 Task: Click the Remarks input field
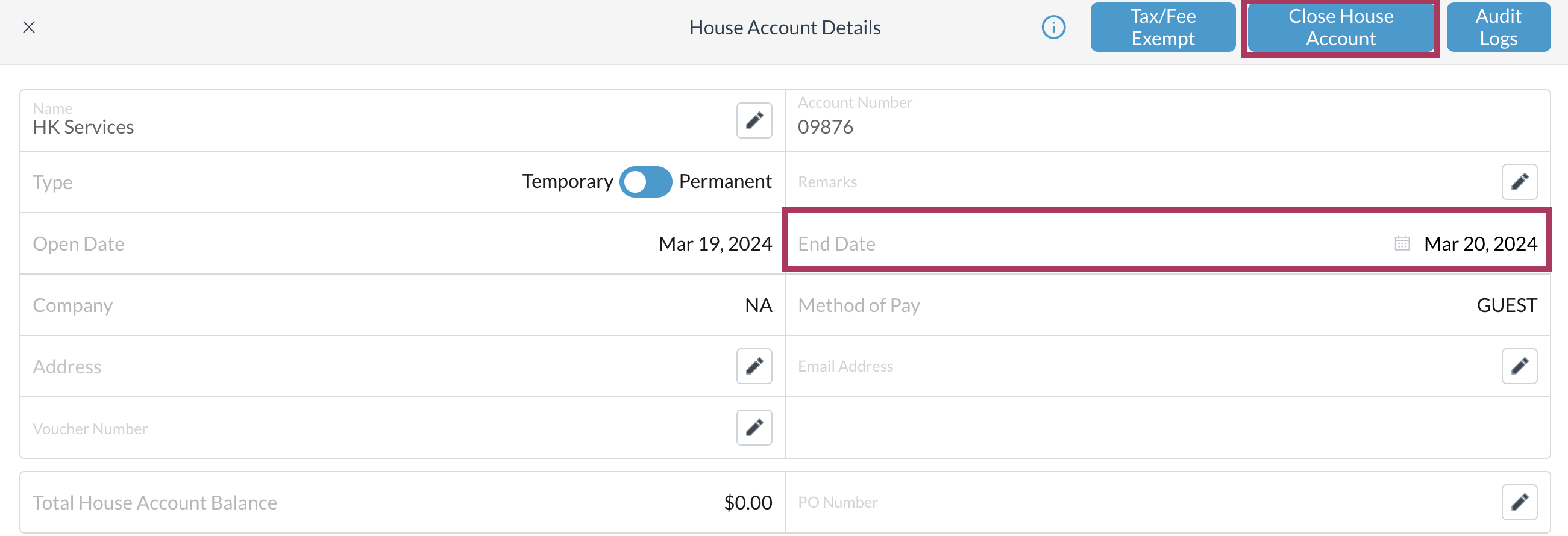(1126, 182)
